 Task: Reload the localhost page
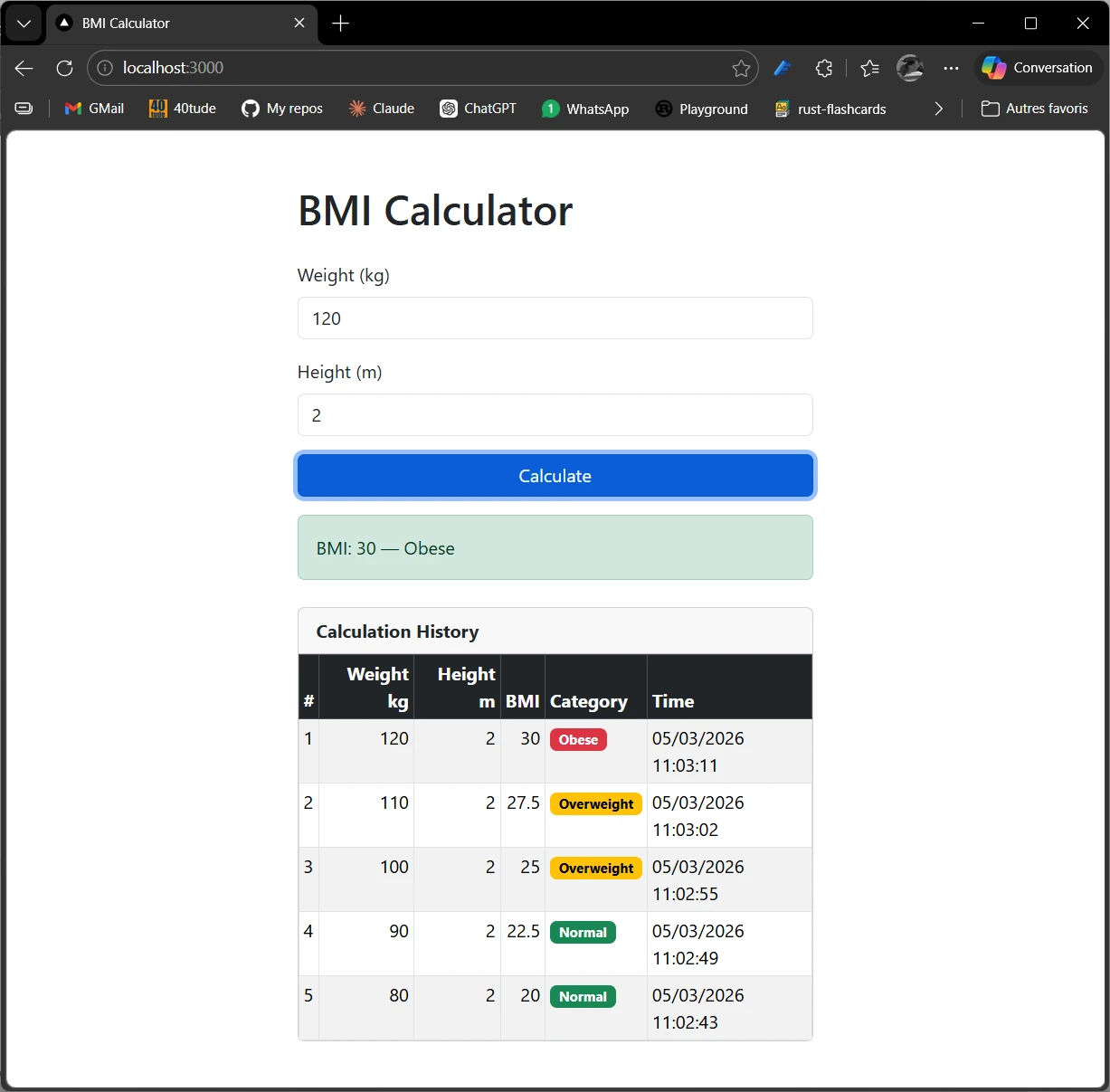pos(64,68)
